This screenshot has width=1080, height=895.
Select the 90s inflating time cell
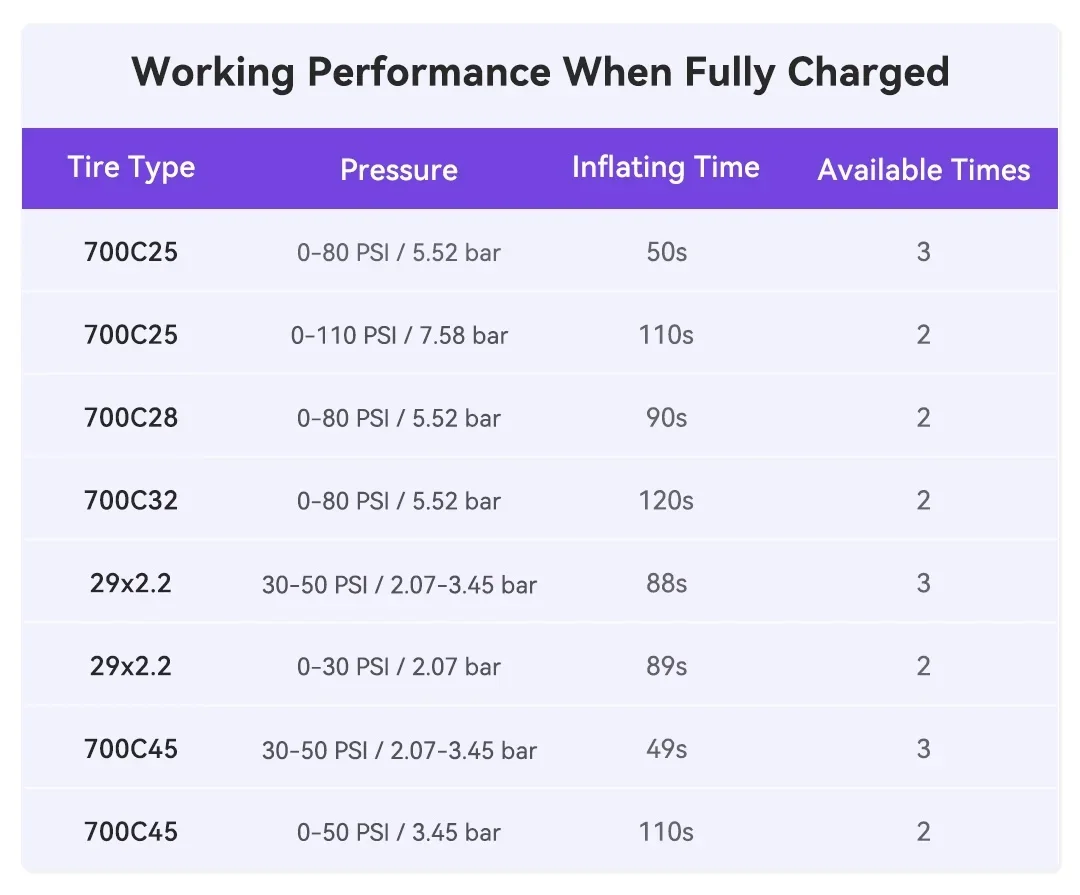click(x=666, y=417)
